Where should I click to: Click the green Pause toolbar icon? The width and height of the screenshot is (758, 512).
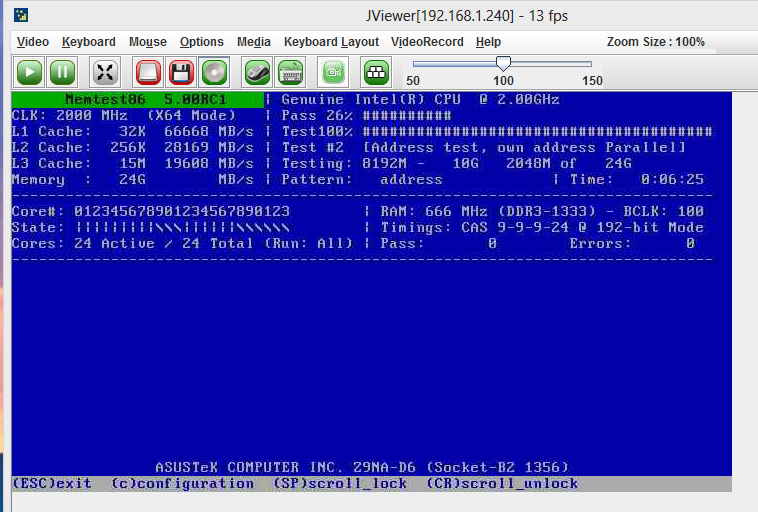pyautogui.click(x=62, y=72)
